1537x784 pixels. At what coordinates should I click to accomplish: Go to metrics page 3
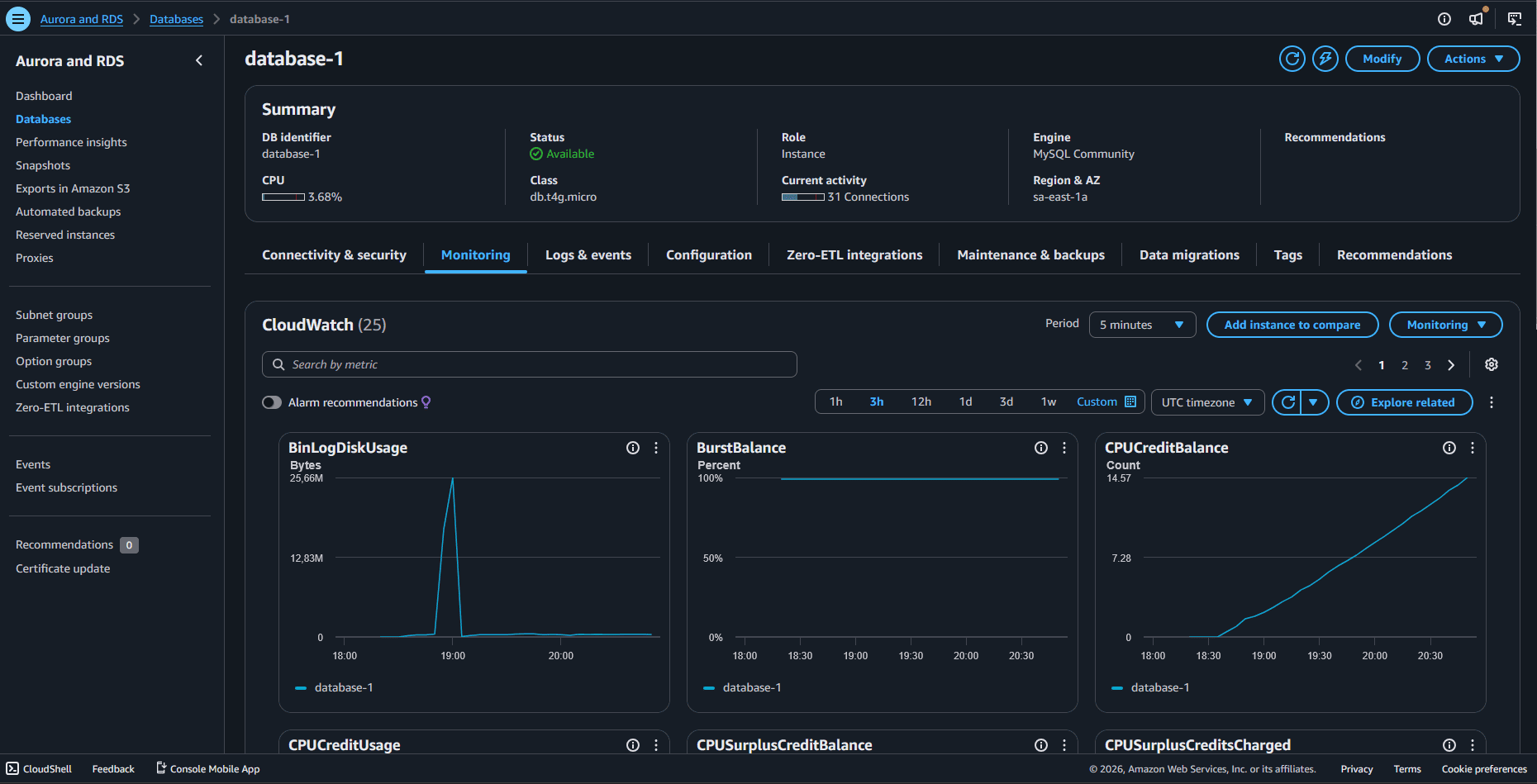(x=1428, y=365)
